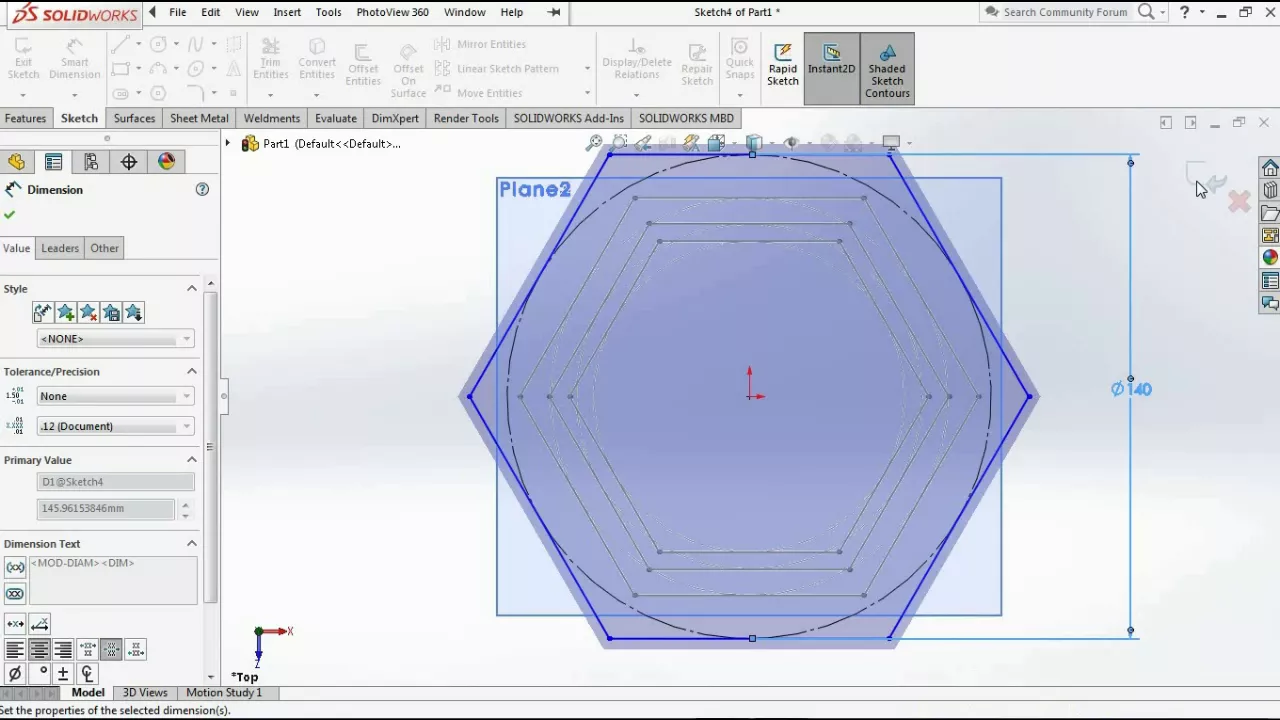The image size is (1280, 720).
Task: Open the Display Style cube icon
Action: 755,143
